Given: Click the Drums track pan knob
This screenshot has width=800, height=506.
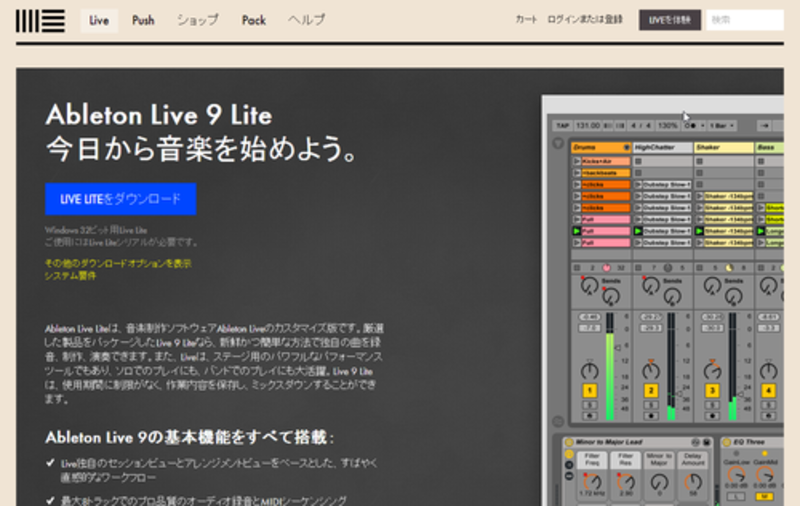Looking at the screenshot, I should 589,370.
